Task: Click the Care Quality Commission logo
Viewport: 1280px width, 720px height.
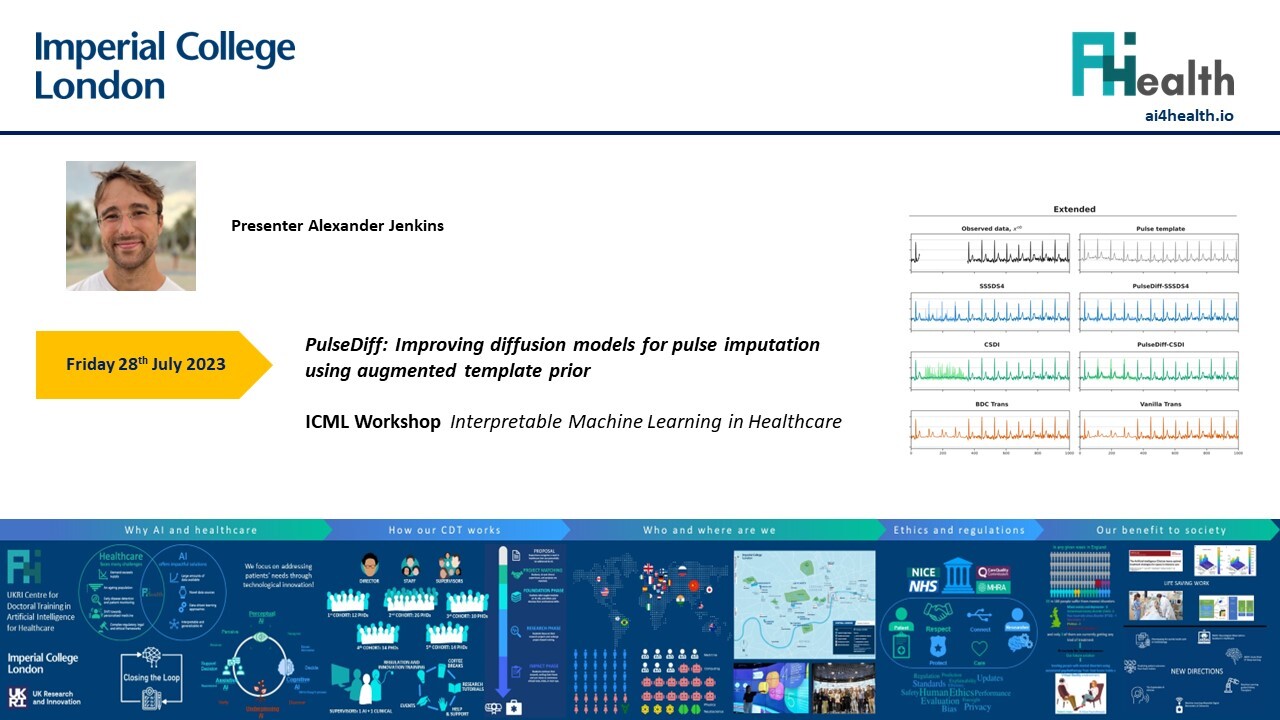Action: tap(993, 572)
